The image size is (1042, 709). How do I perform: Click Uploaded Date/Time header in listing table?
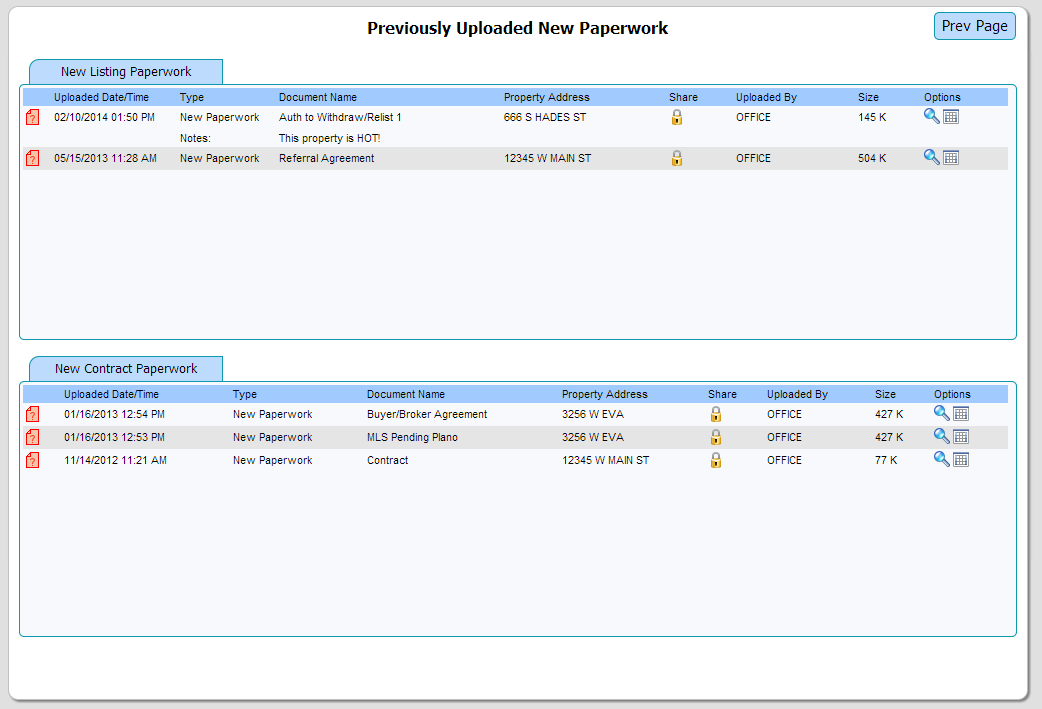coord(101,97)
